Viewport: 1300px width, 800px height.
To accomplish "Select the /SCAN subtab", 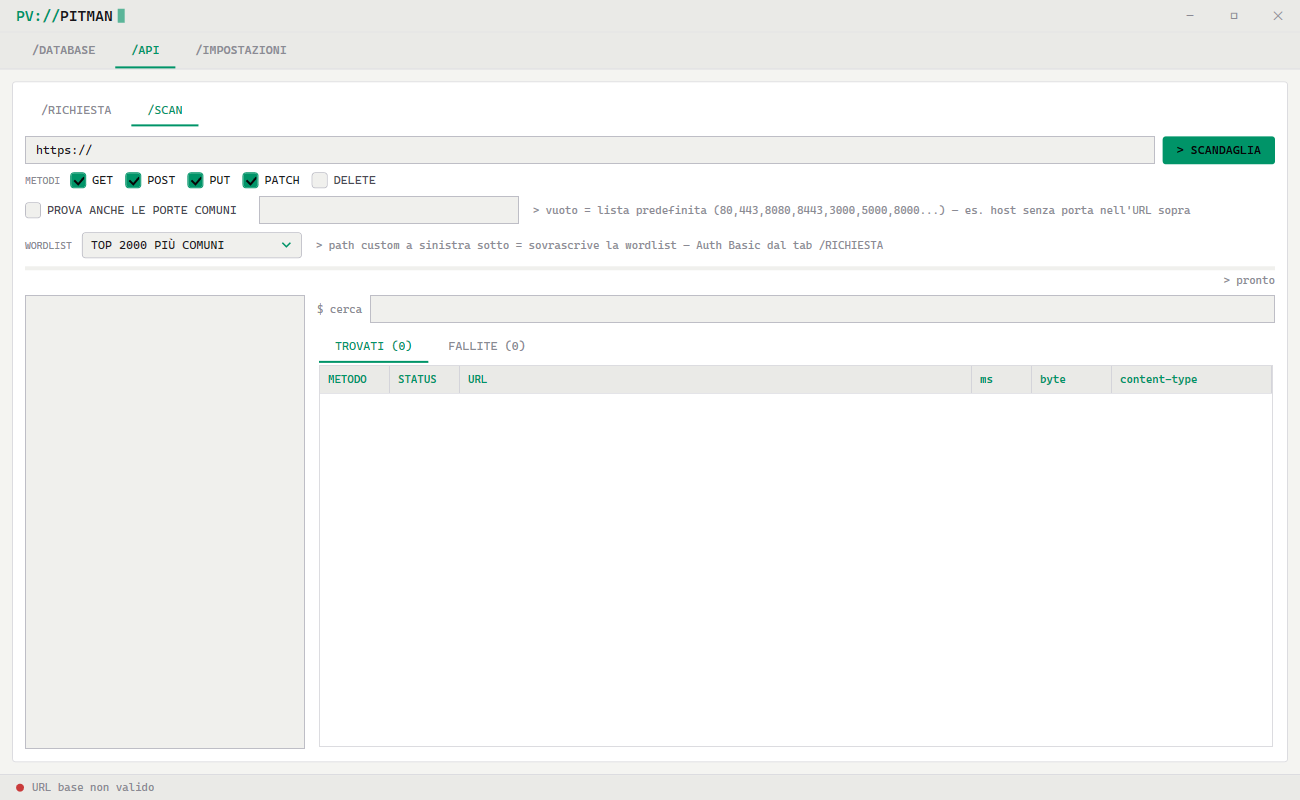I will coord(165,110).
